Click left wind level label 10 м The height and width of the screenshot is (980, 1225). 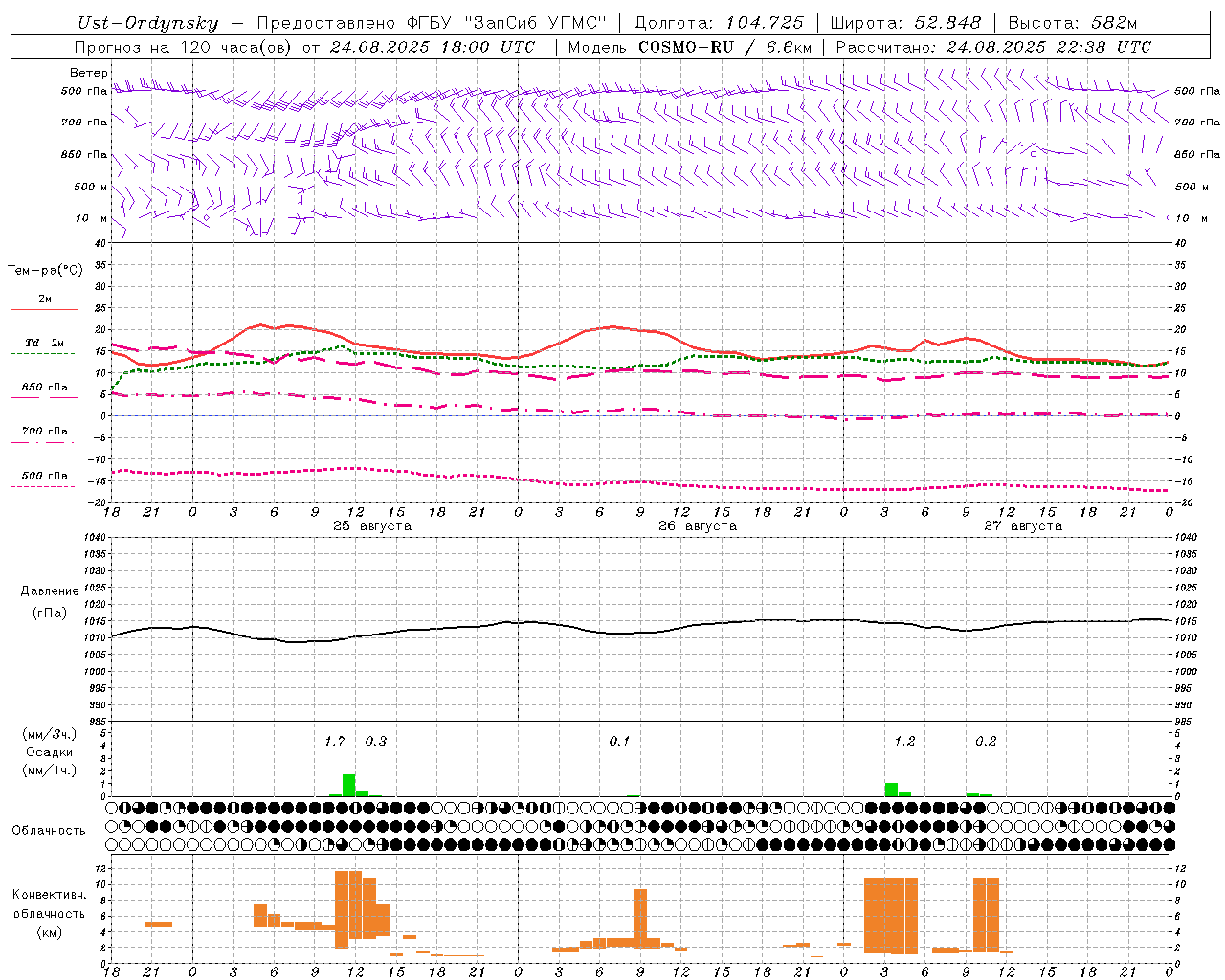pyautogui.click(x=92, y=218)
